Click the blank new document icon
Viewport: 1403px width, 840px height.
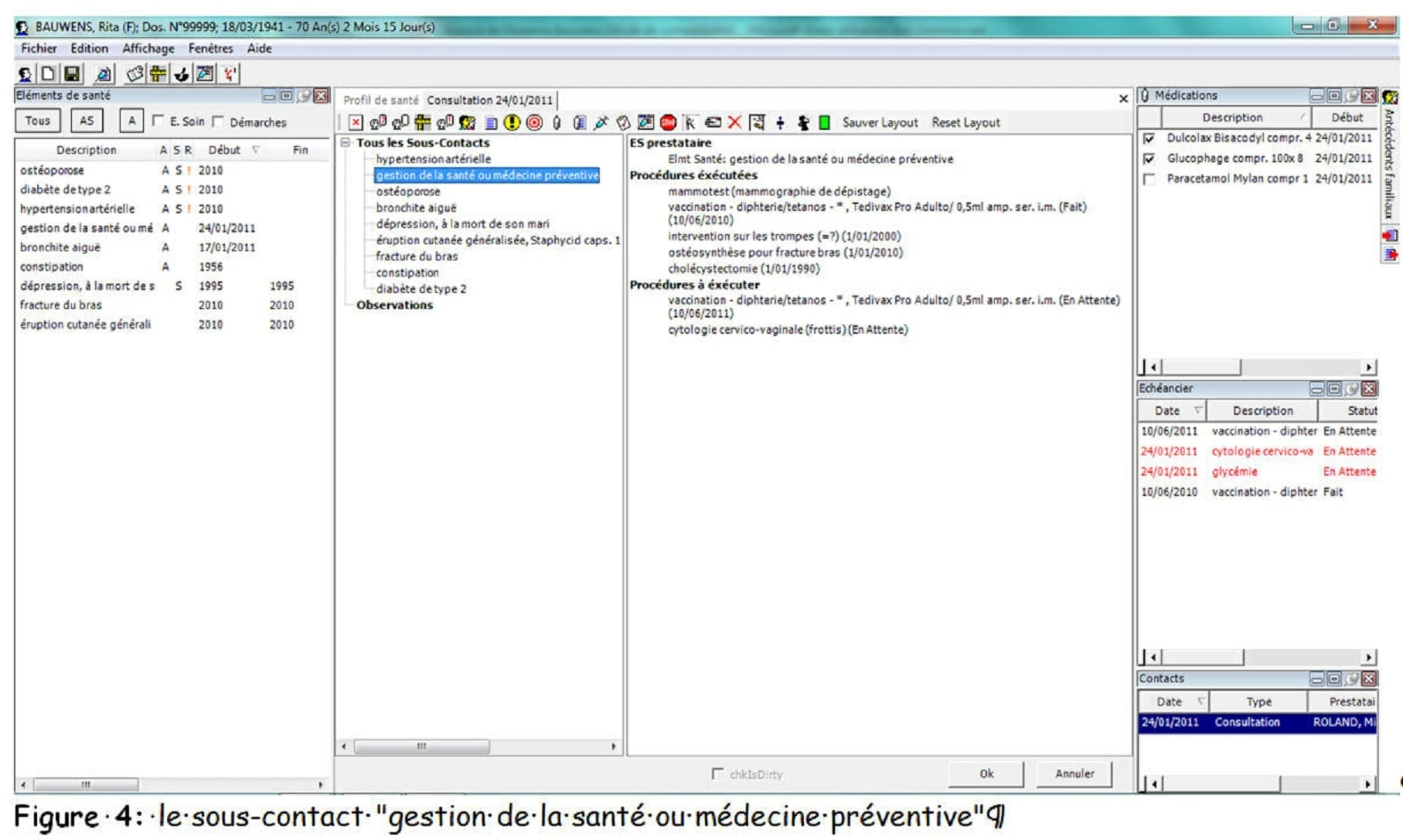click(x=48, y=73)
